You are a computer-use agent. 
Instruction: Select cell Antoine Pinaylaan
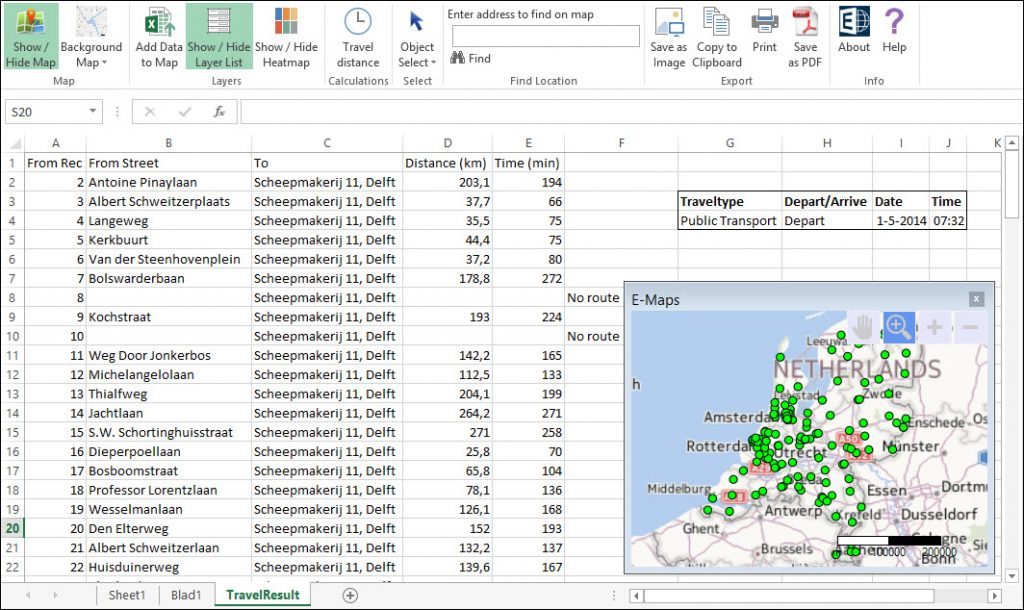point(168,182)
